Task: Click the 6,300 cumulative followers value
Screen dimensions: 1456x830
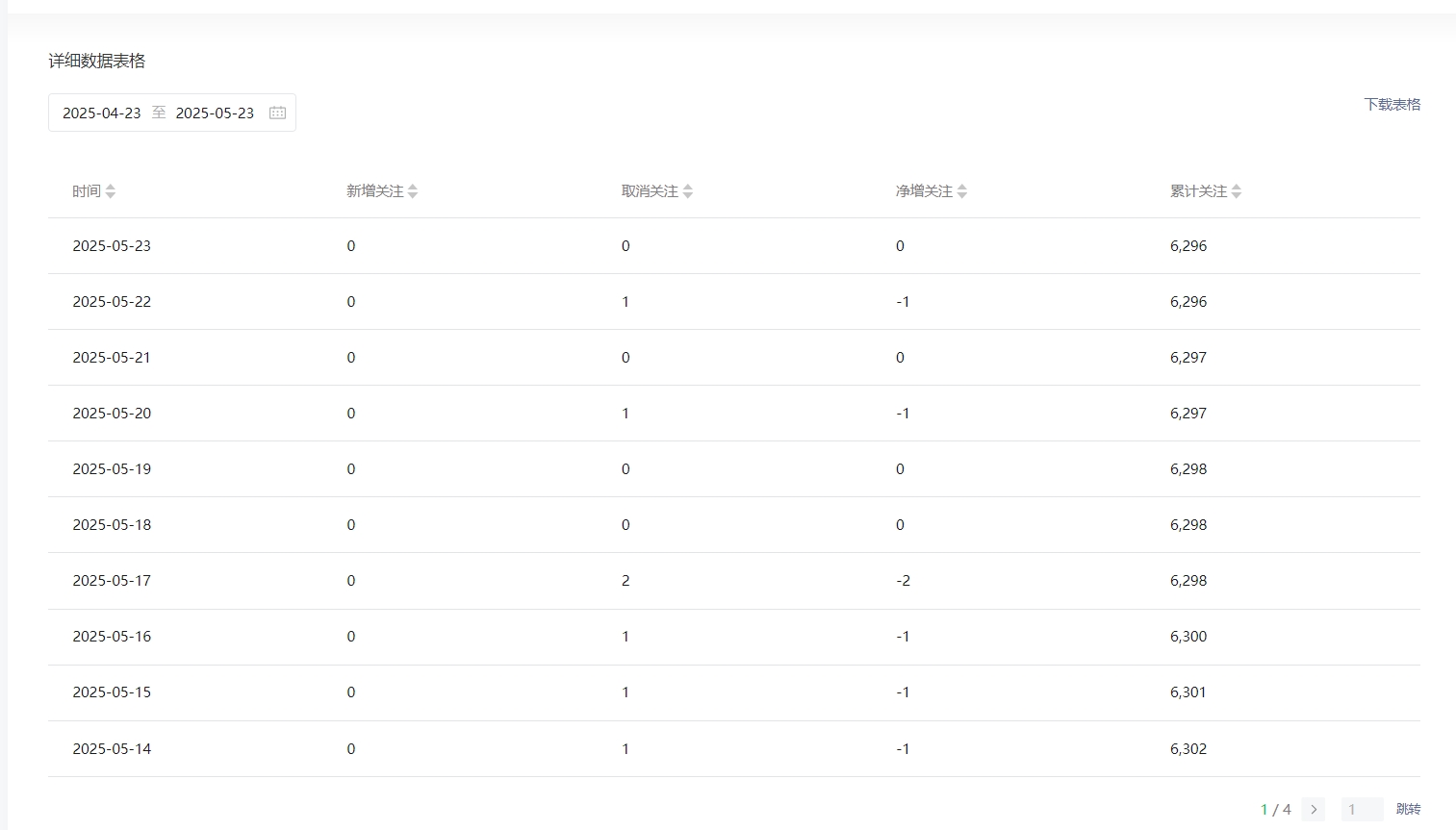Action: pos(1188,637)
